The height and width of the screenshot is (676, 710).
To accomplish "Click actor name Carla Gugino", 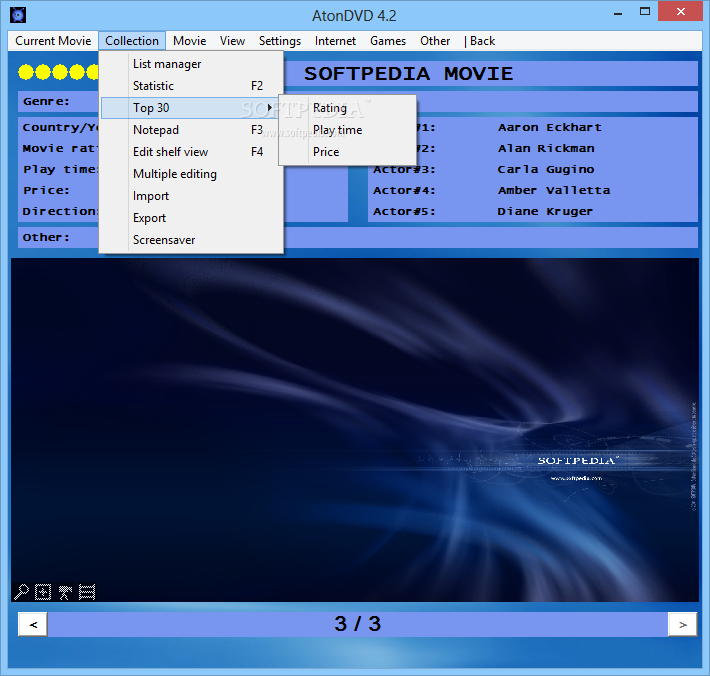I will [546, 169].
